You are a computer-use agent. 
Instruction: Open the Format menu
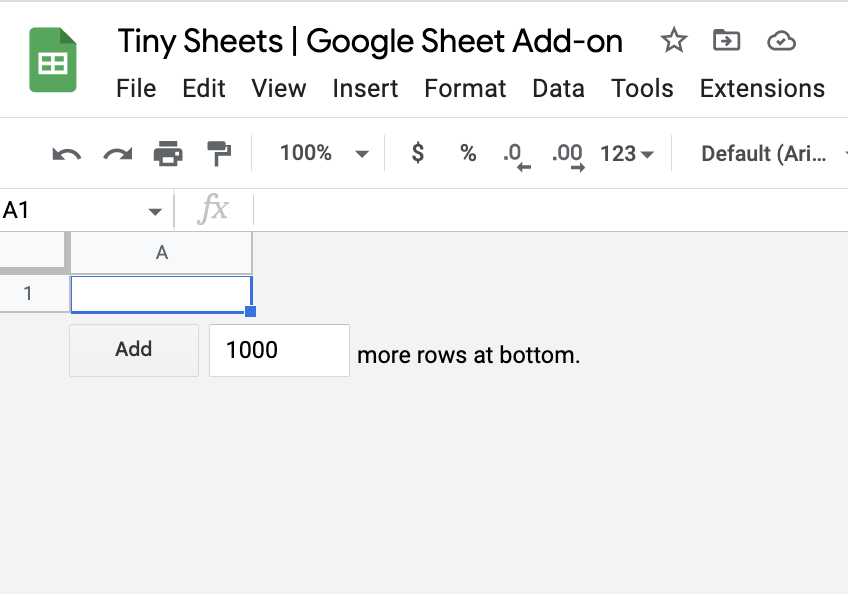point(465,88)
